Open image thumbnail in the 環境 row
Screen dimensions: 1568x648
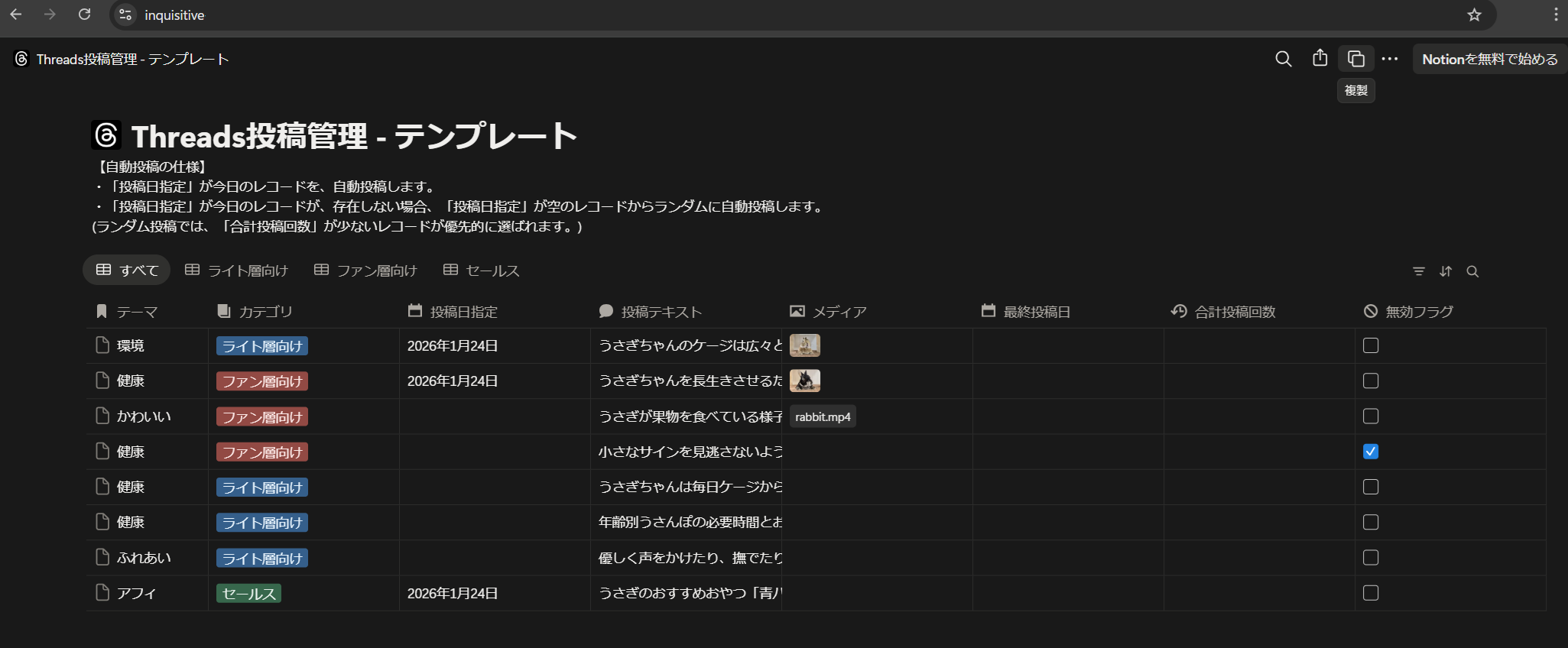(804, 345)
